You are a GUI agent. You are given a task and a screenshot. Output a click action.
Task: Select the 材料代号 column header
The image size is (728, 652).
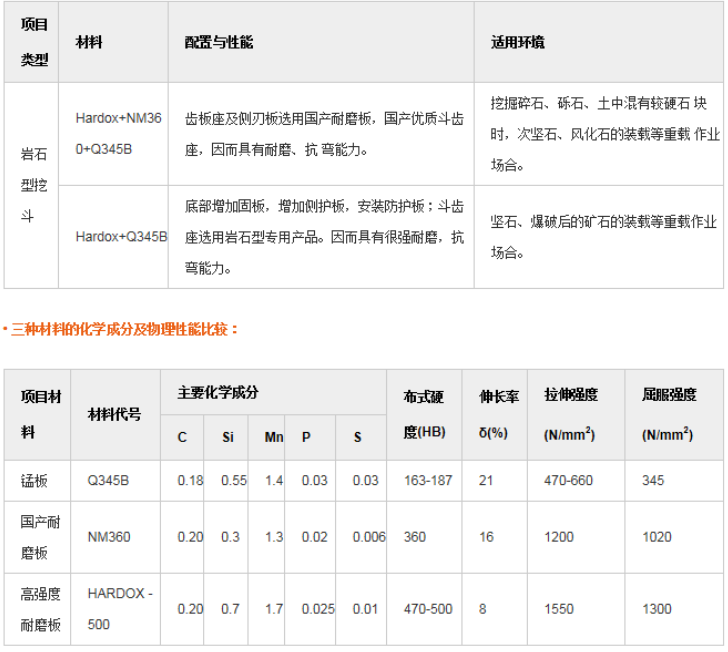(115, 414)
